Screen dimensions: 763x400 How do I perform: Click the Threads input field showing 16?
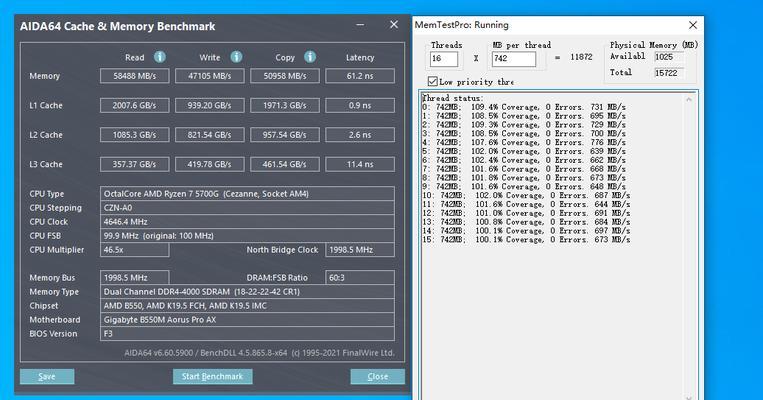(444, 59)
